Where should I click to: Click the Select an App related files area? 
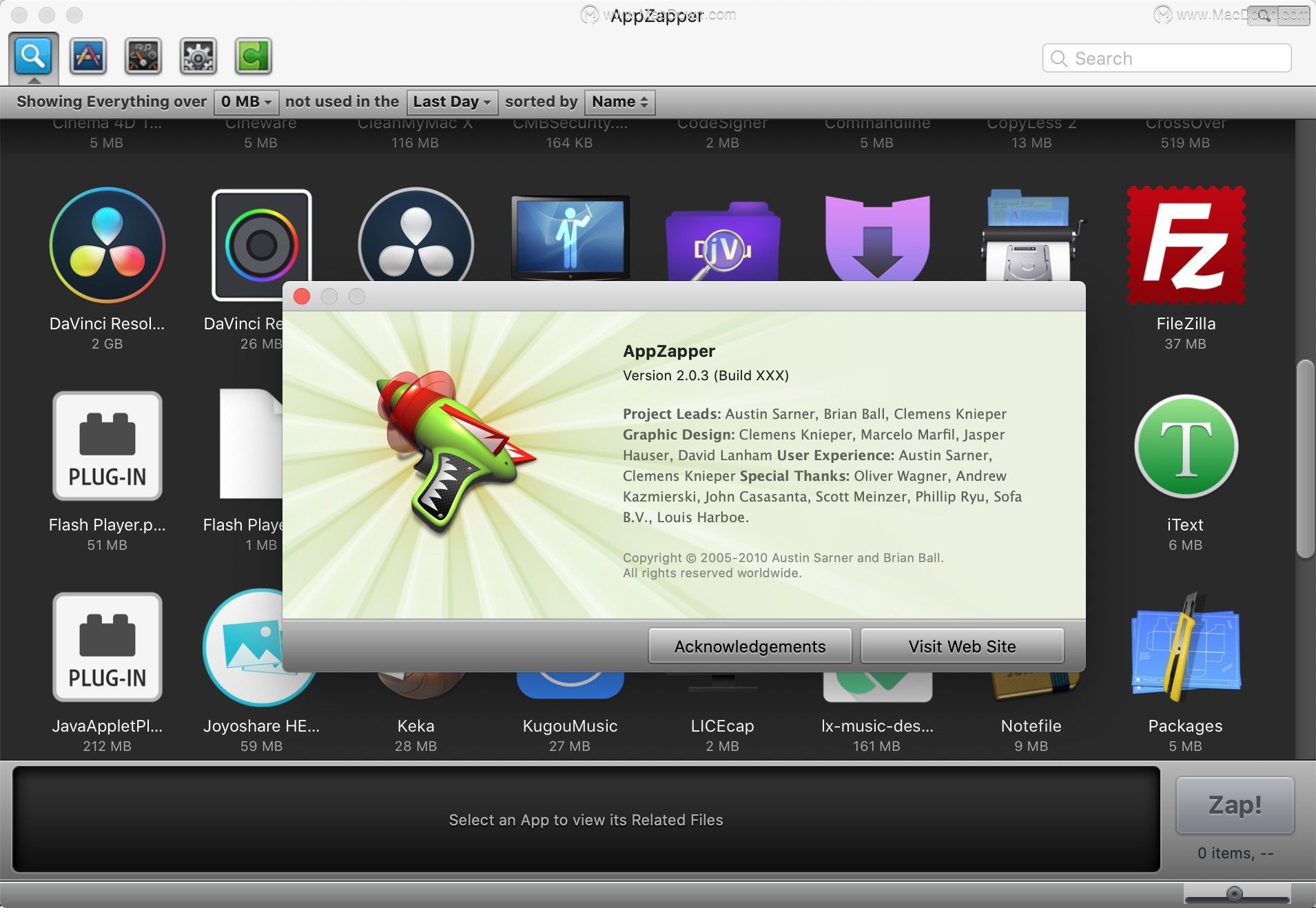tap(586, 820)
